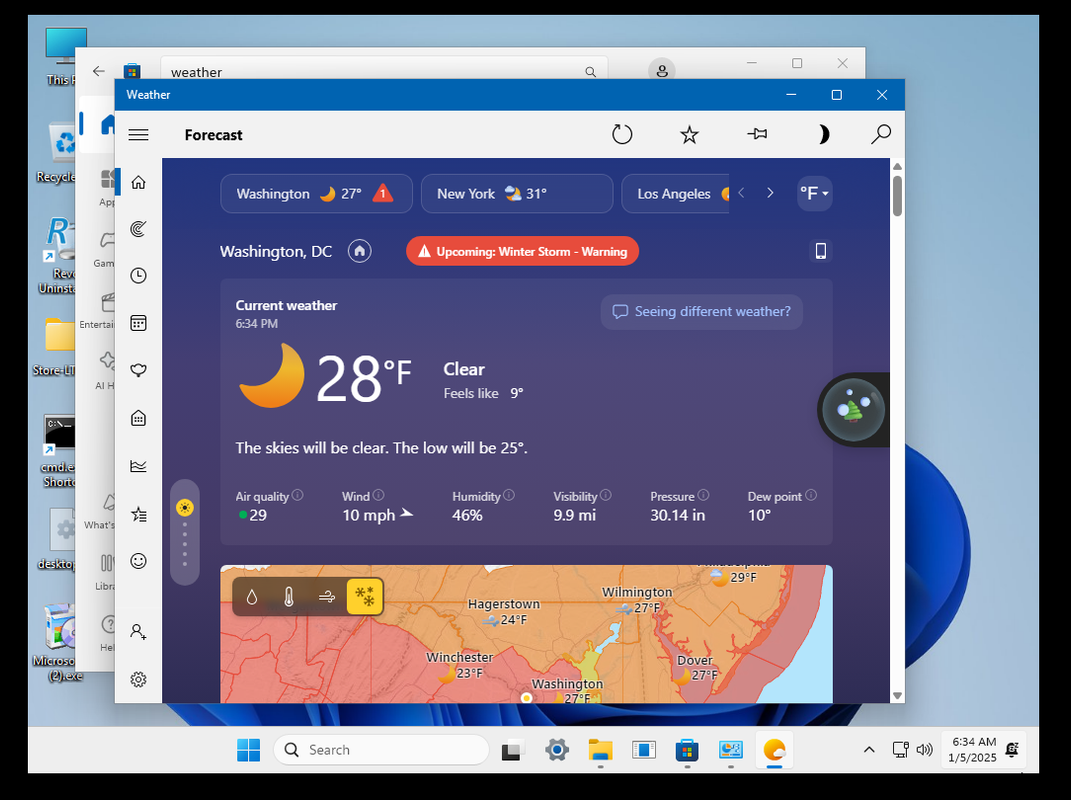Select the precipitation map layer

(252, 597)
